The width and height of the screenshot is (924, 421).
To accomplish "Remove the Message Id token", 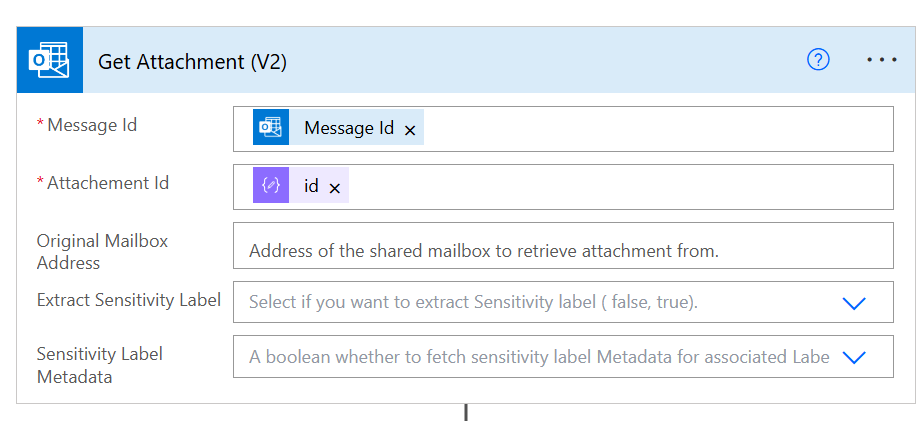I will point(410,130).
